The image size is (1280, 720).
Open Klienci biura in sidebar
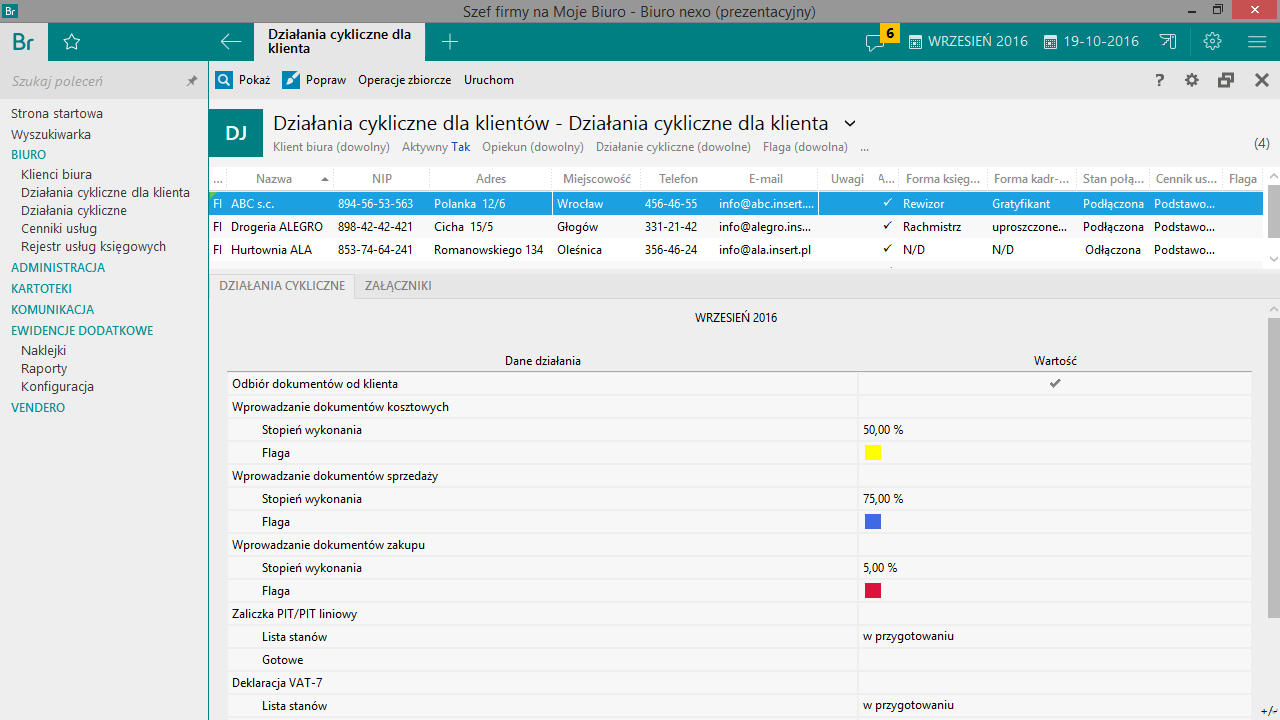[56, 175]
